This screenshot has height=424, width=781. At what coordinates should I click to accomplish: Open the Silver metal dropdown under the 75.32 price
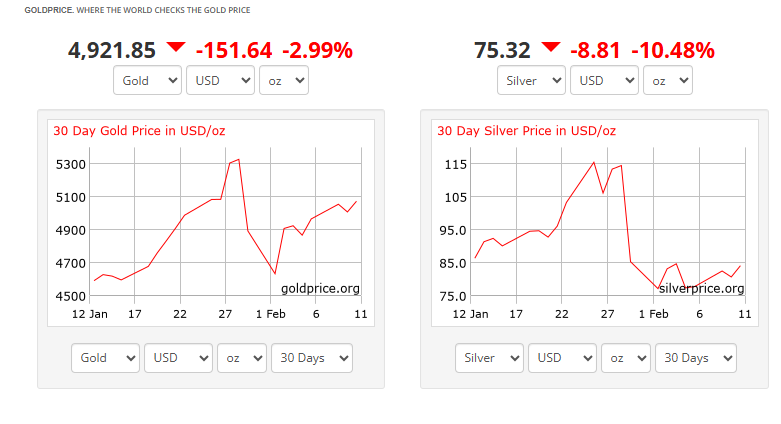click(531, 80)
